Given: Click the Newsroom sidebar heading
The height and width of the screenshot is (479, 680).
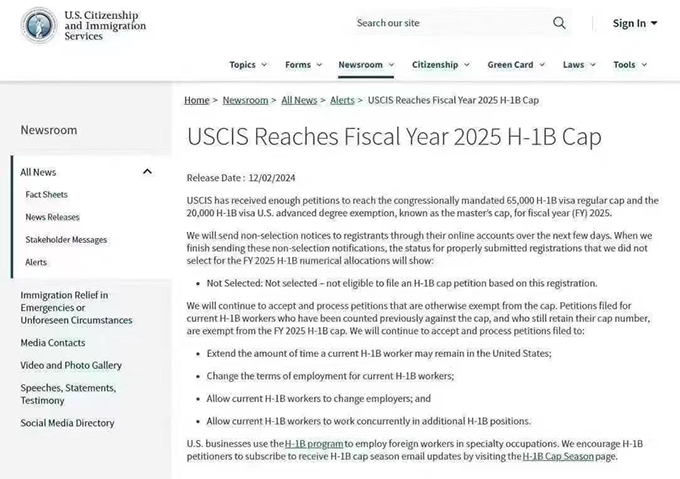Looking at the screenshot, I should [49, 130].
